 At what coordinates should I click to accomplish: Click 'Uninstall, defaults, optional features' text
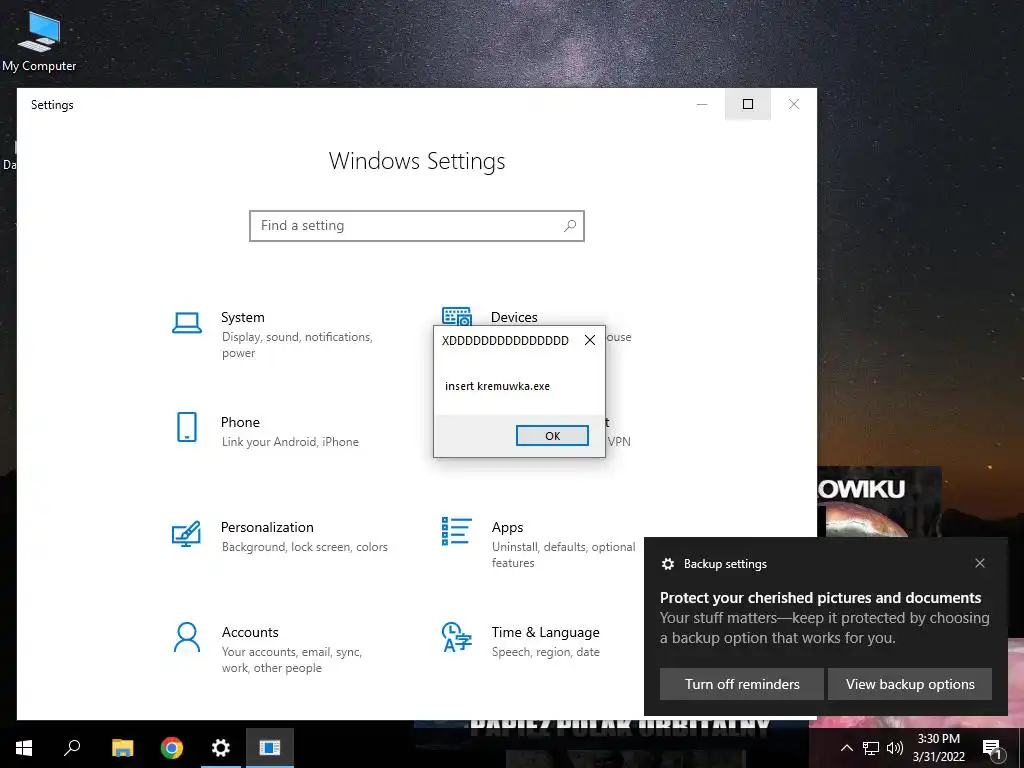click(564, 554)
